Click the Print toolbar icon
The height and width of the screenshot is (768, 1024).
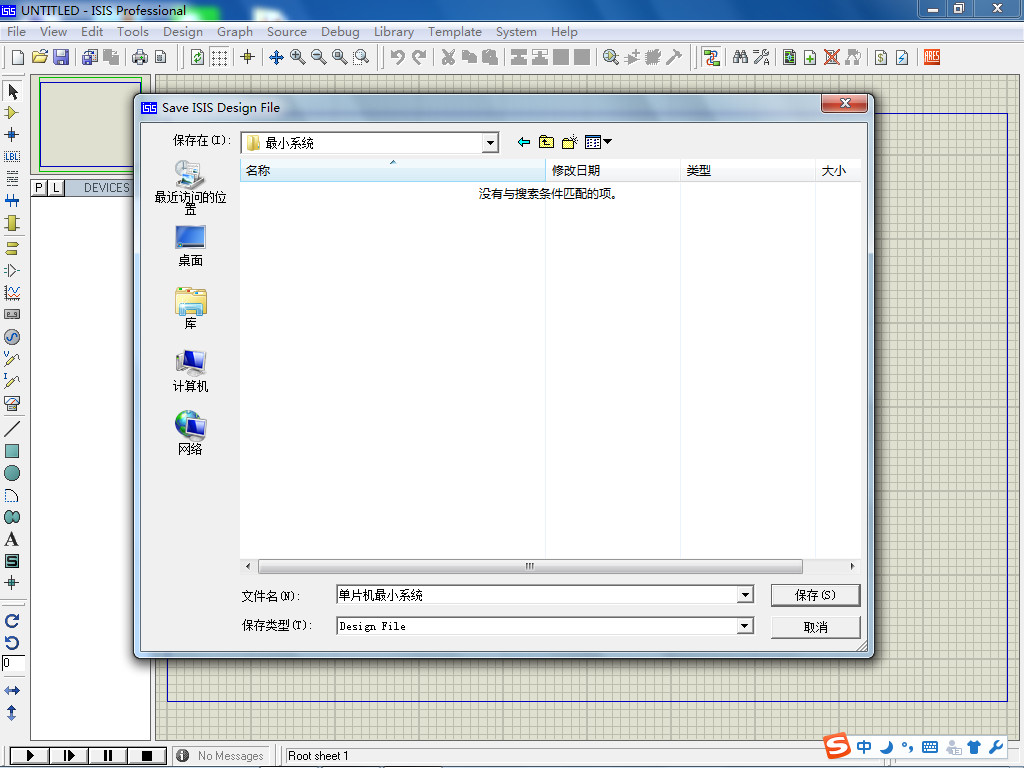click(140, 57)
